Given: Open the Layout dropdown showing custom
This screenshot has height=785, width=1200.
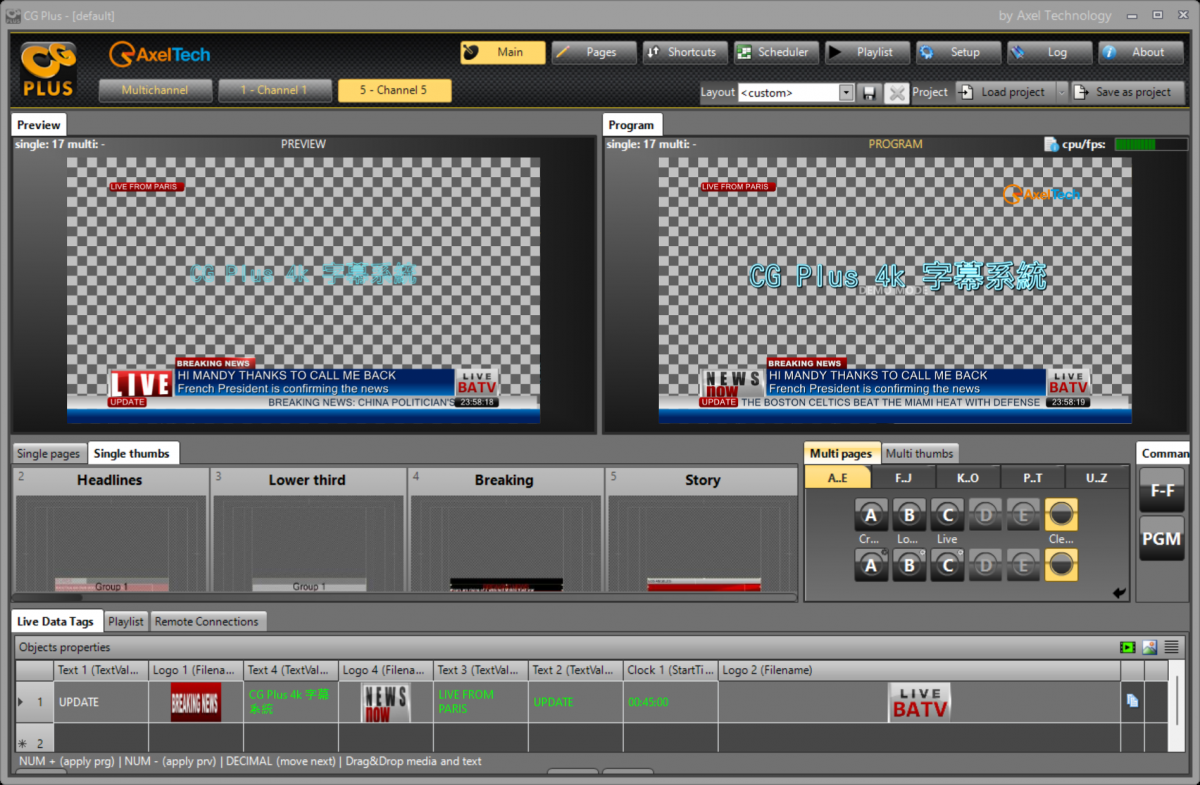Looking at the screenshot, I should click(x=846, y=93).
